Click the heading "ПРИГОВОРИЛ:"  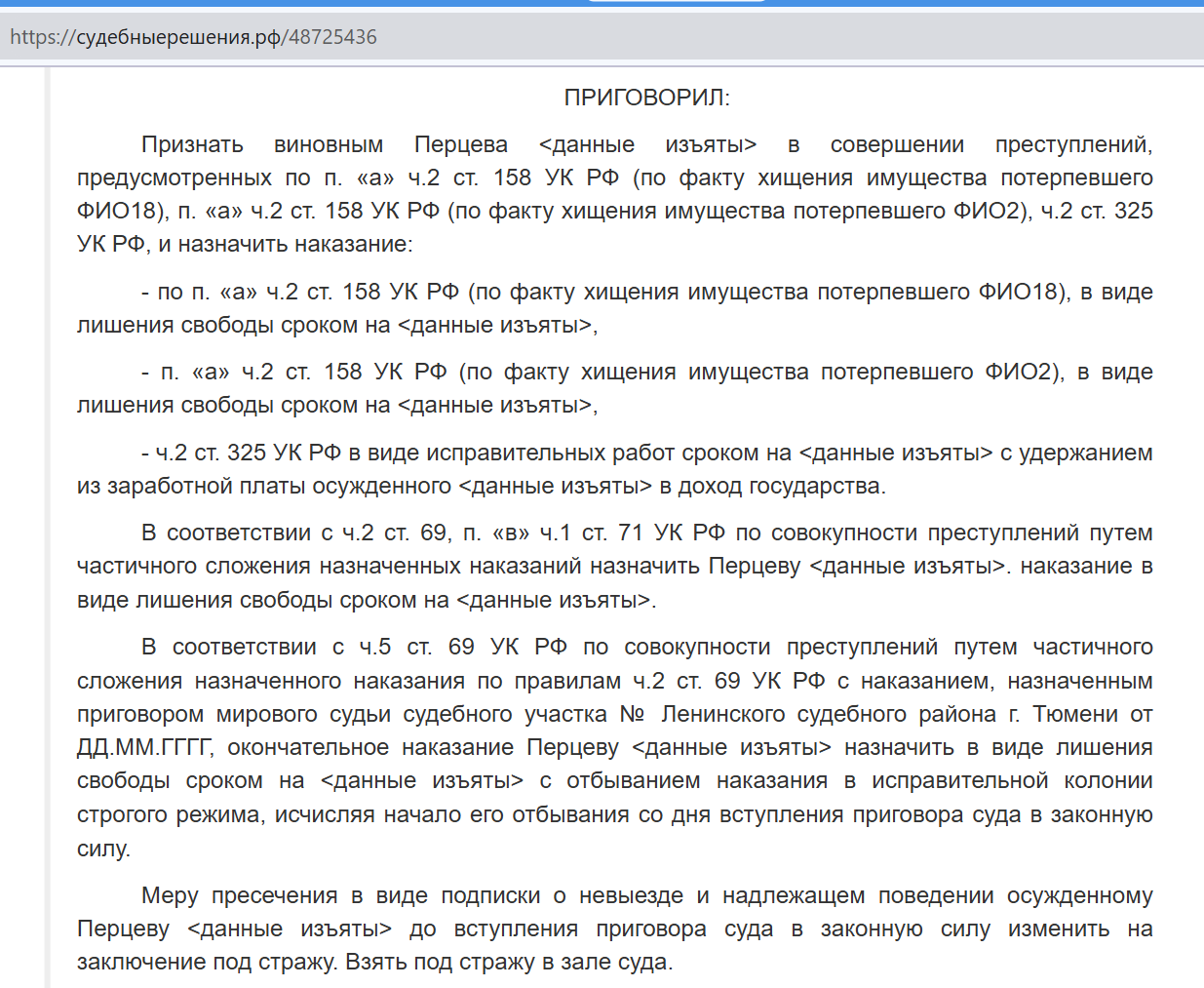click(x=647, y=98)
